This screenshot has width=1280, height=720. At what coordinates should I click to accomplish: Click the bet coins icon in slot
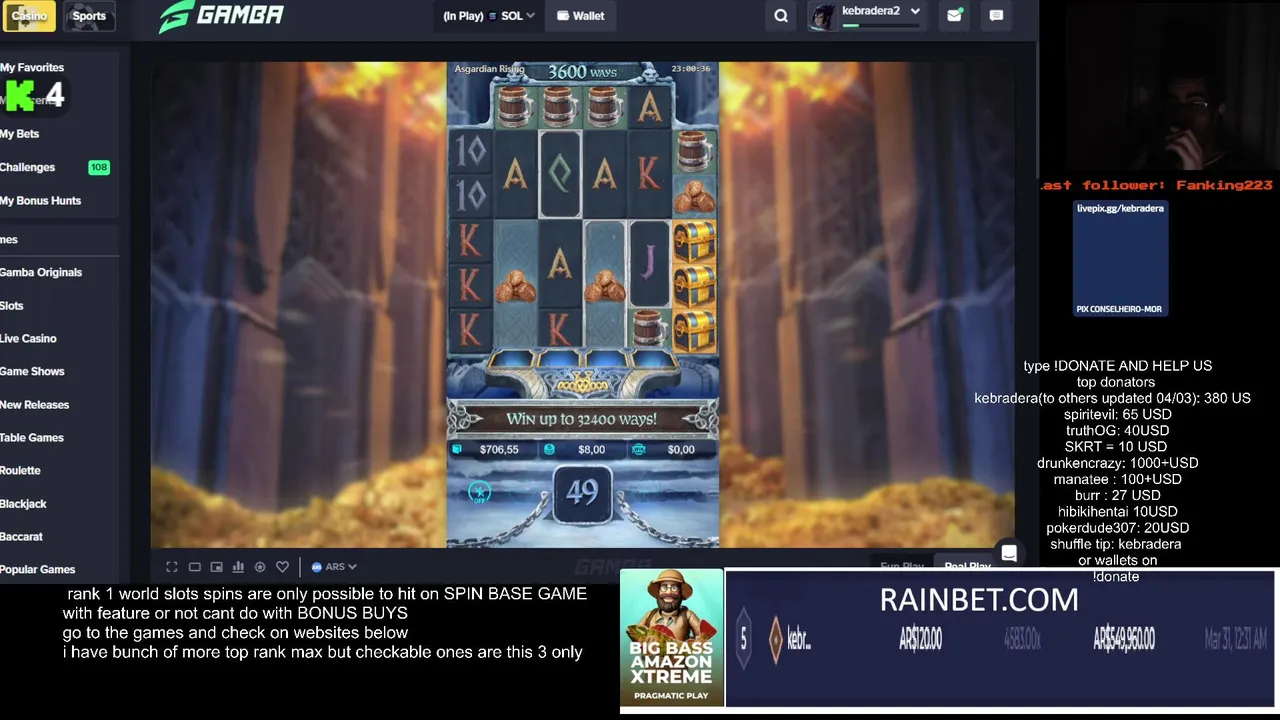[549, 450]
